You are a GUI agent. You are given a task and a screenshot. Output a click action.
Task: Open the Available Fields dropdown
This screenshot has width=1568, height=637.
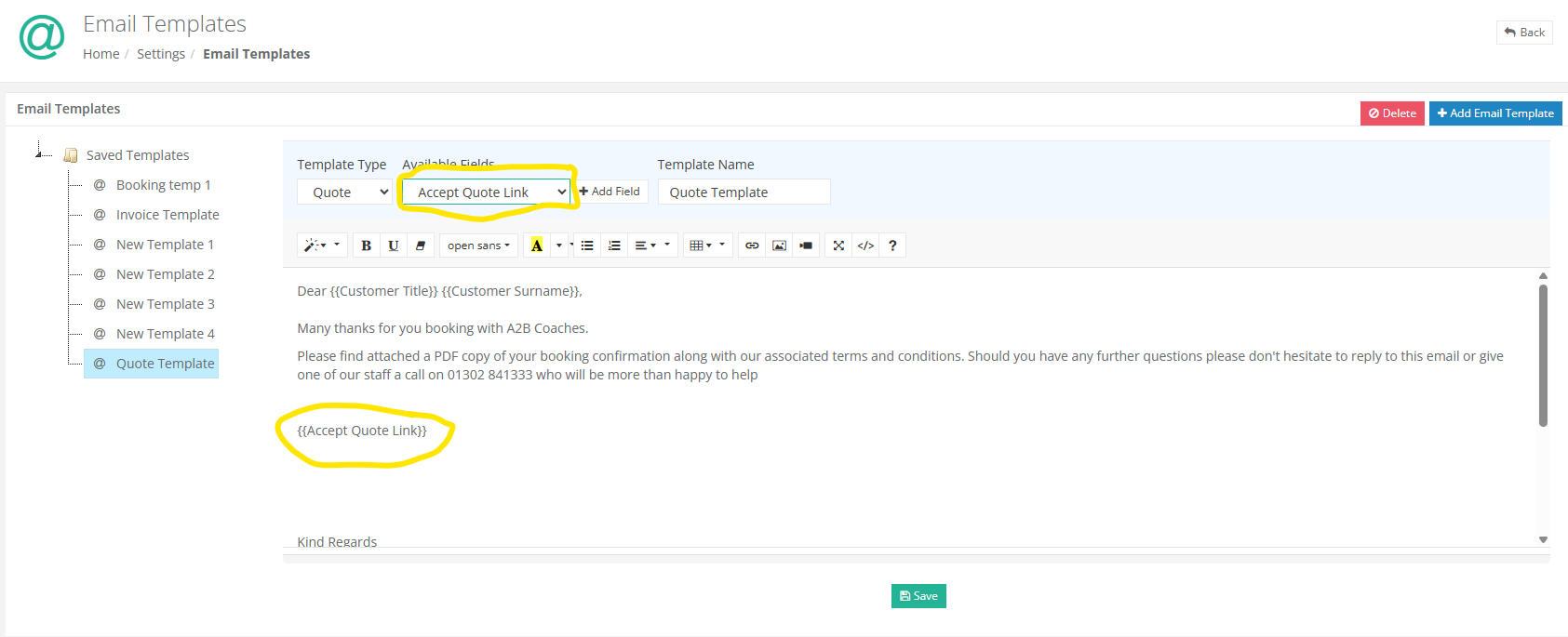click(x=486, y=192)
